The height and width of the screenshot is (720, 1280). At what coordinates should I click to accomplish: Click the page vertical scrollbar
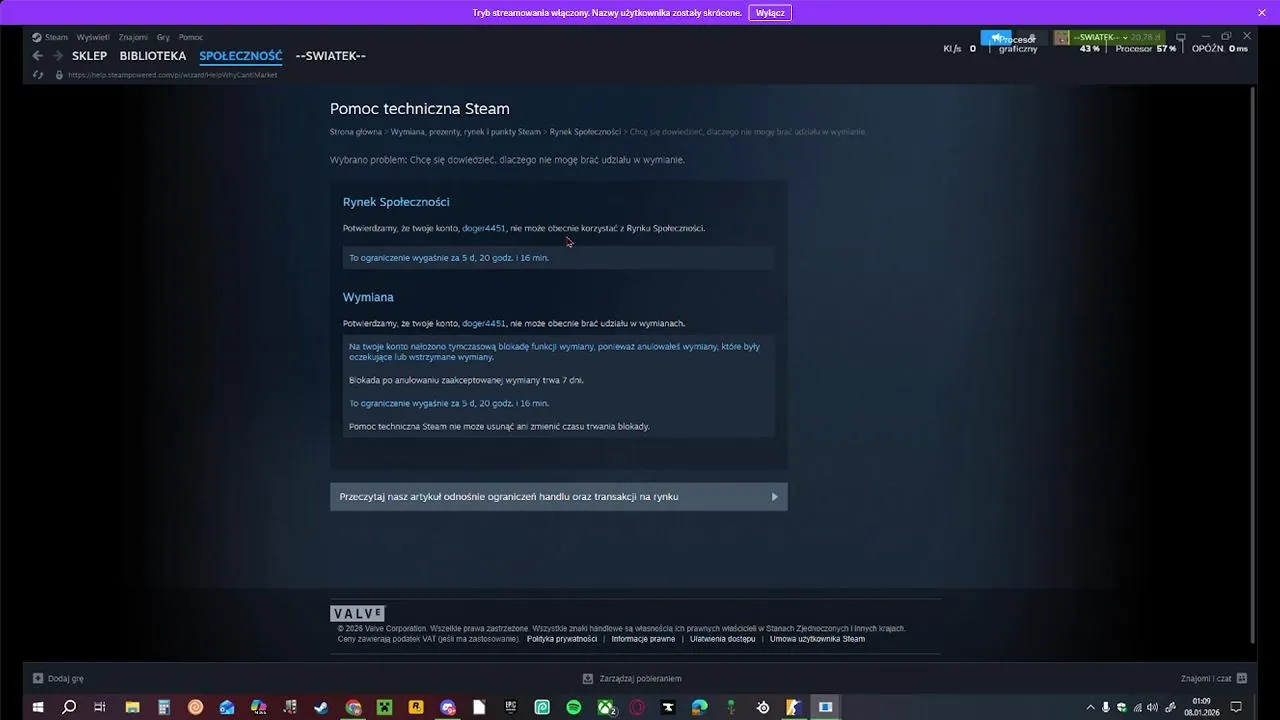coord(1253,365)
